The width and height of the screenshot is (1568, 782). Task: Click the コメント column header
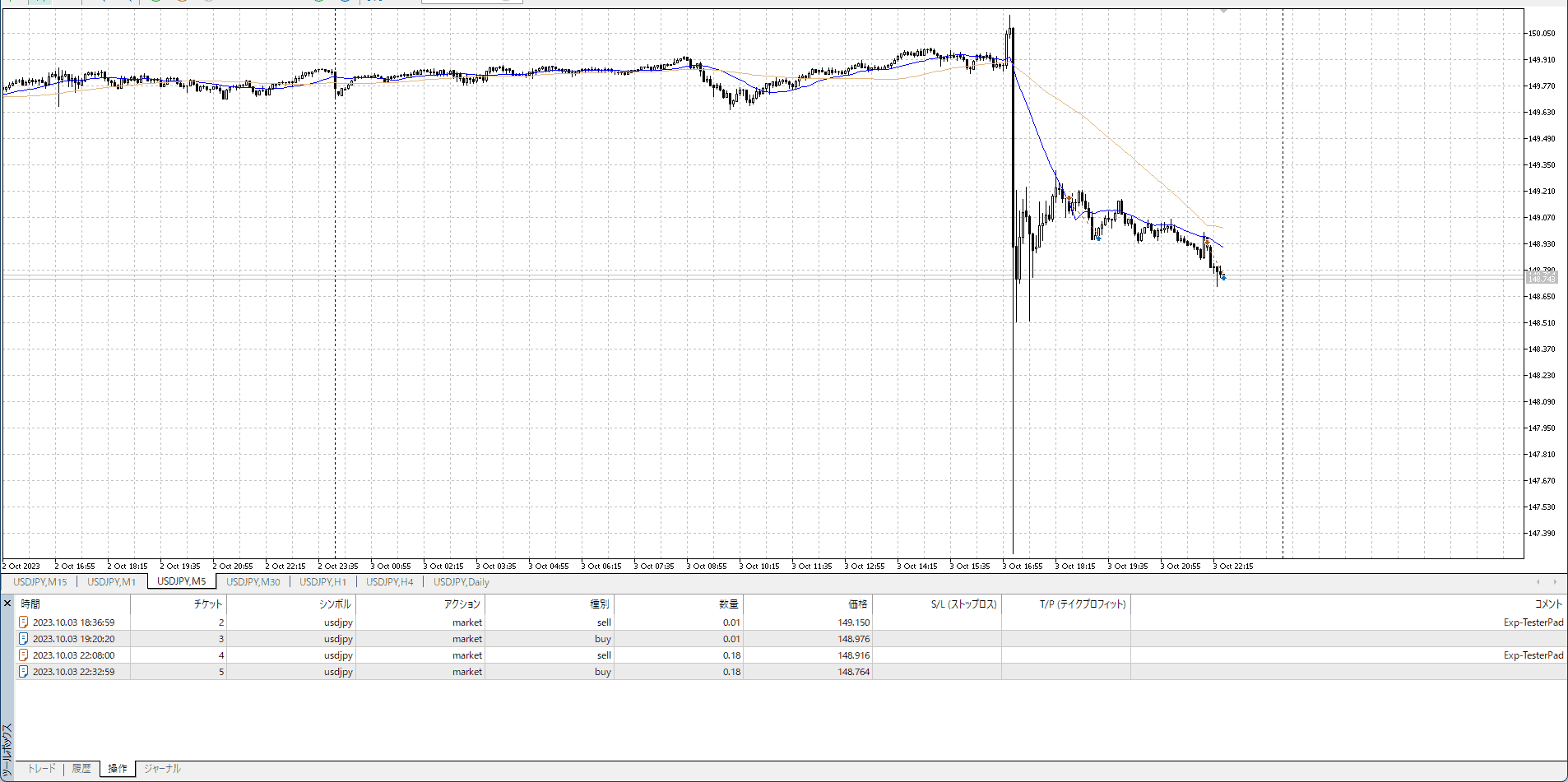1547,604
